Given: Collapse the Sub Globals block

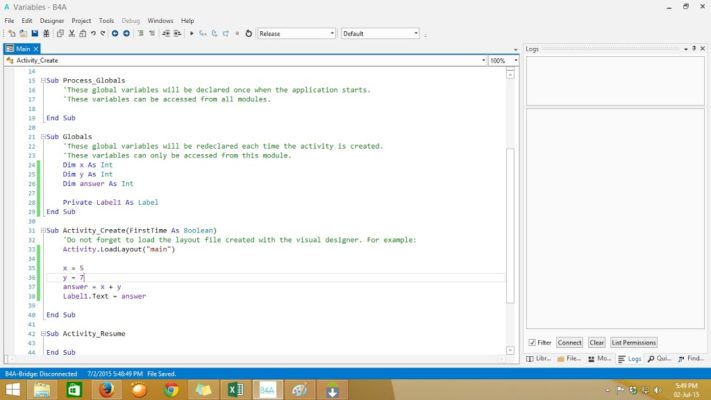Looking at the screenshot, I should [x=43, y=137].
